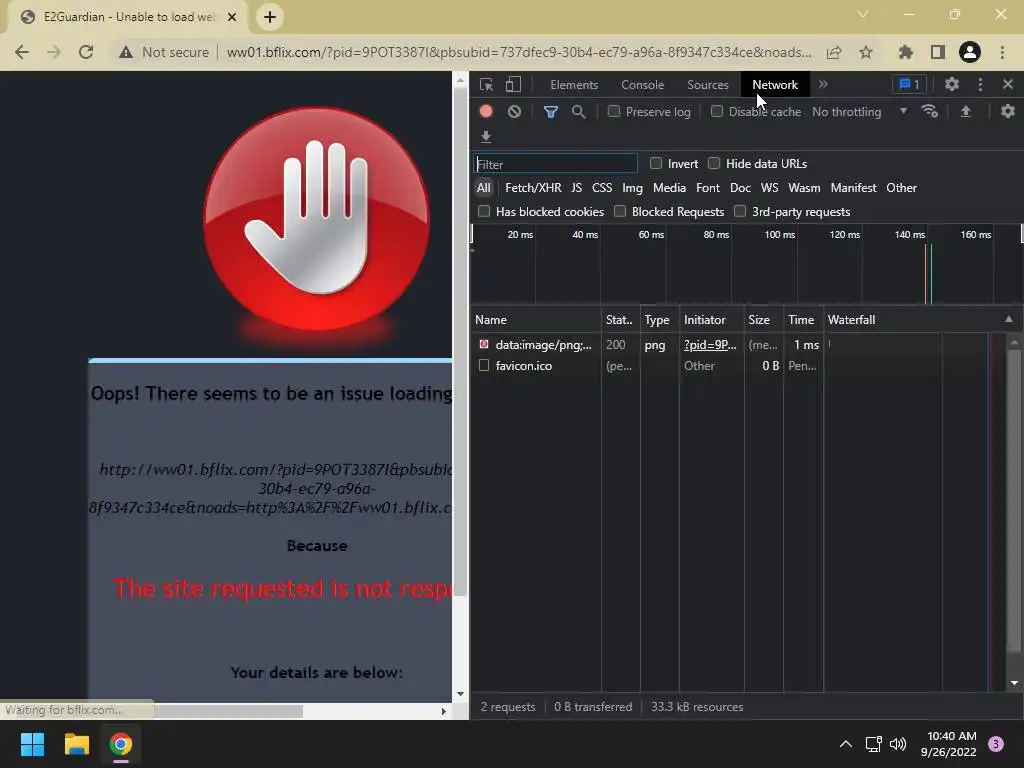
Task: Open the tab search chevron
Action: point(863,14)
